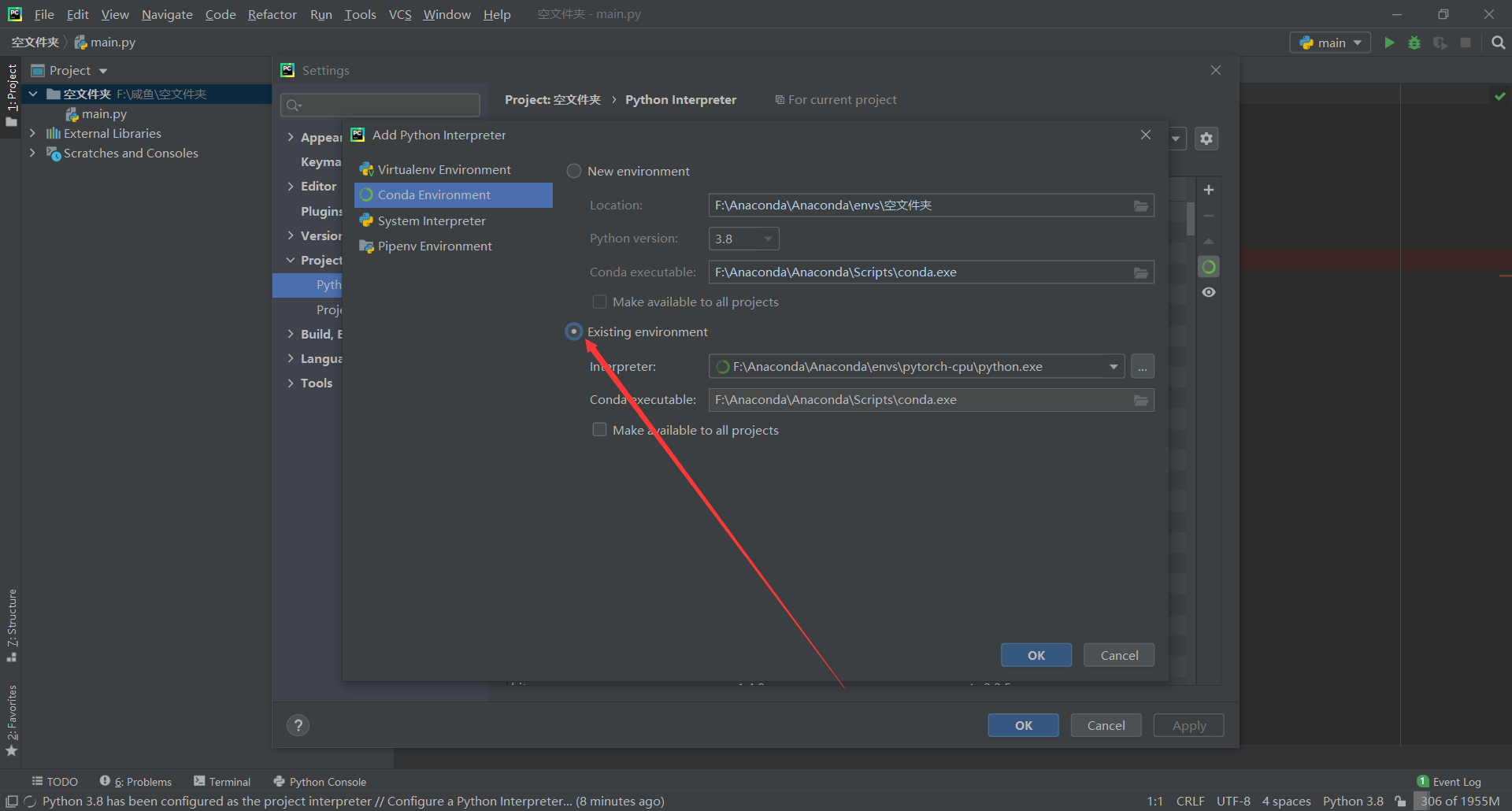Open the Refactor menu
This screenshot has height=811, width=1512.
click(x=272, y=14)
